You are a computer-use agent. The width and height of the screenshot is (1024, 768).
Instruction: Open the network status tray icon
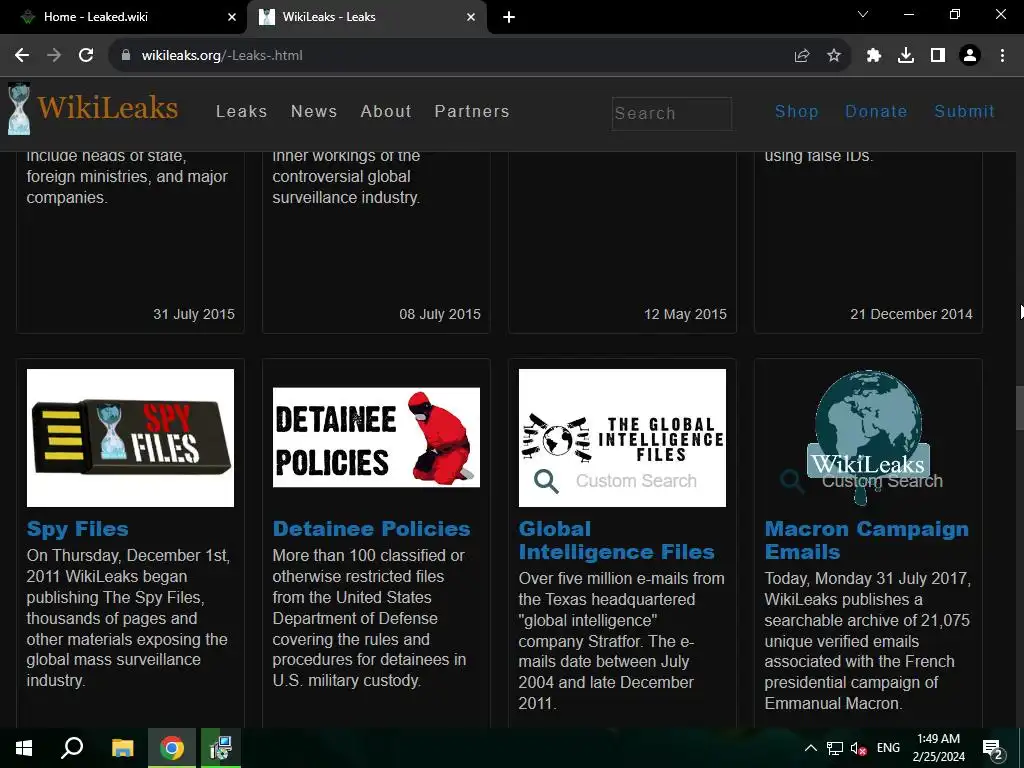coord(835,748)
